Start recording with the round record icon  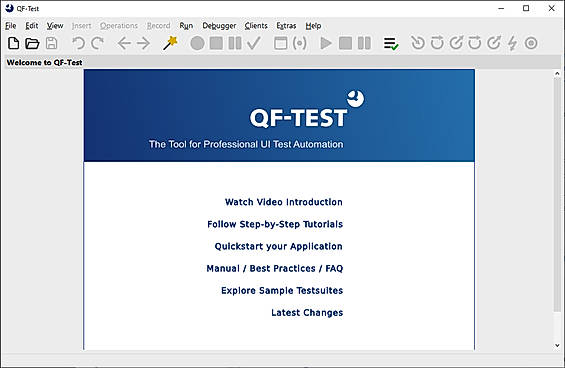click(x=197, y=43)
